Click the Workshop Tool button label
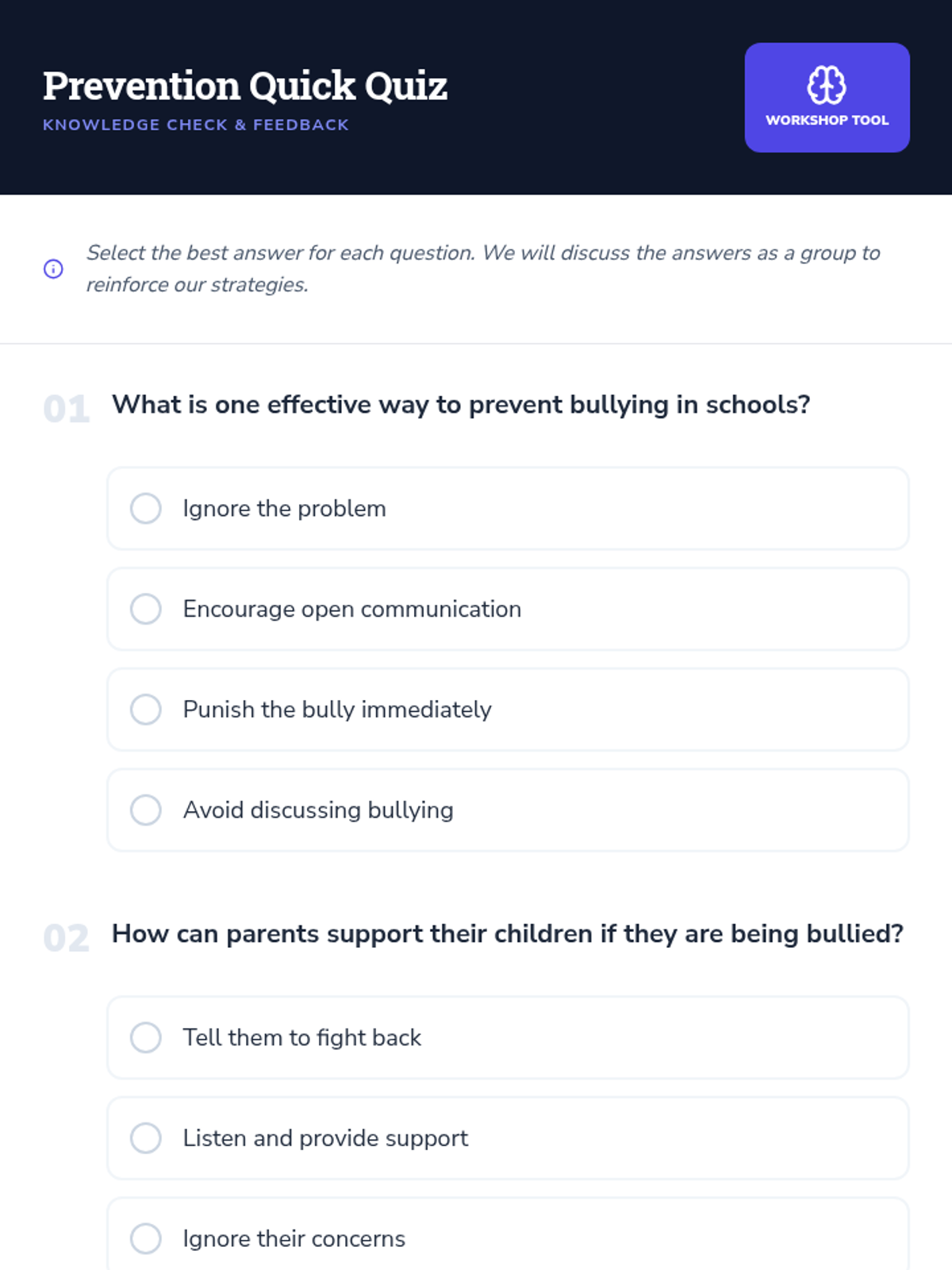Image resolution: width=952 pixels, height=1270 pixels. click(x=827, y=121)
